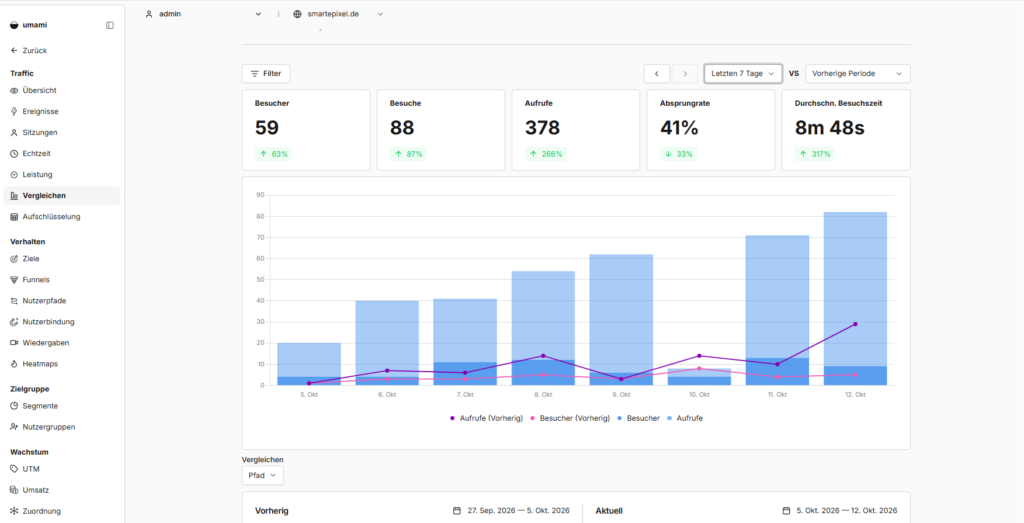Click the Vergleichen chart icon
Image resolution: width=1024 pixels, height=523 pixels.
pyautogui.click(x=14, y=195)
